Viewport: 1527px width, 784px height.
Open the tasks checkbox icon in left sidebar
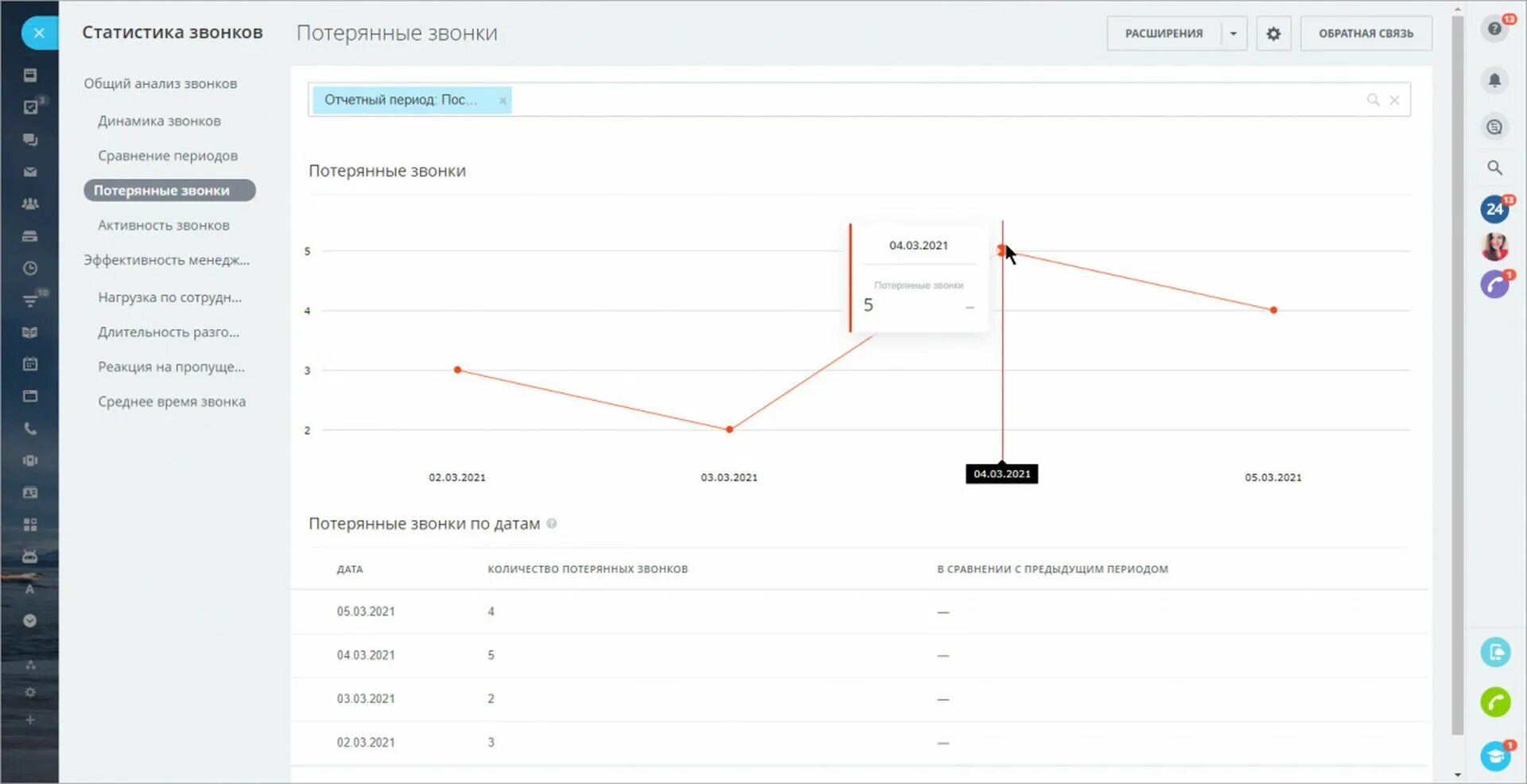click(x=30, y=107)
